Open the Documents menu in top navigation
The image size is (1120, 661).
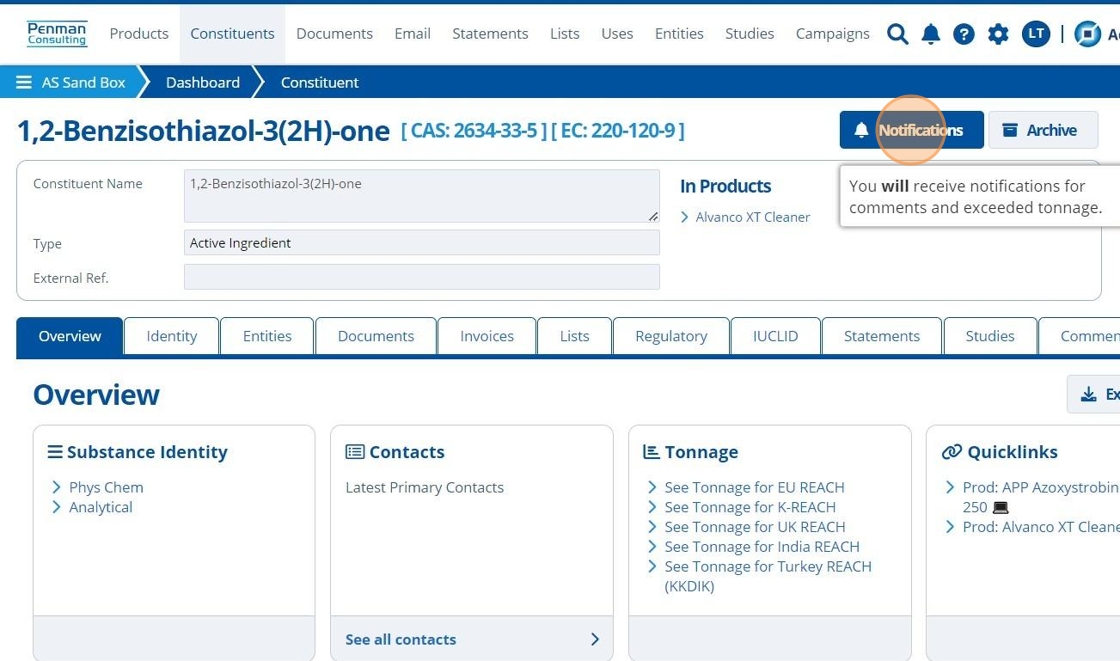click(x=334, y=34)
